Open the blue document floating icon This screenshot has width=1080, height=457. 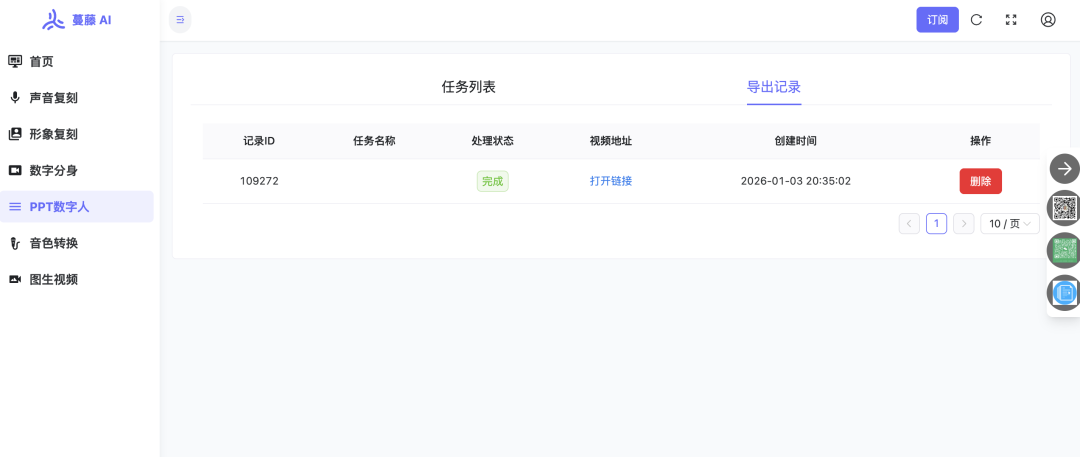coord(1064,292)
